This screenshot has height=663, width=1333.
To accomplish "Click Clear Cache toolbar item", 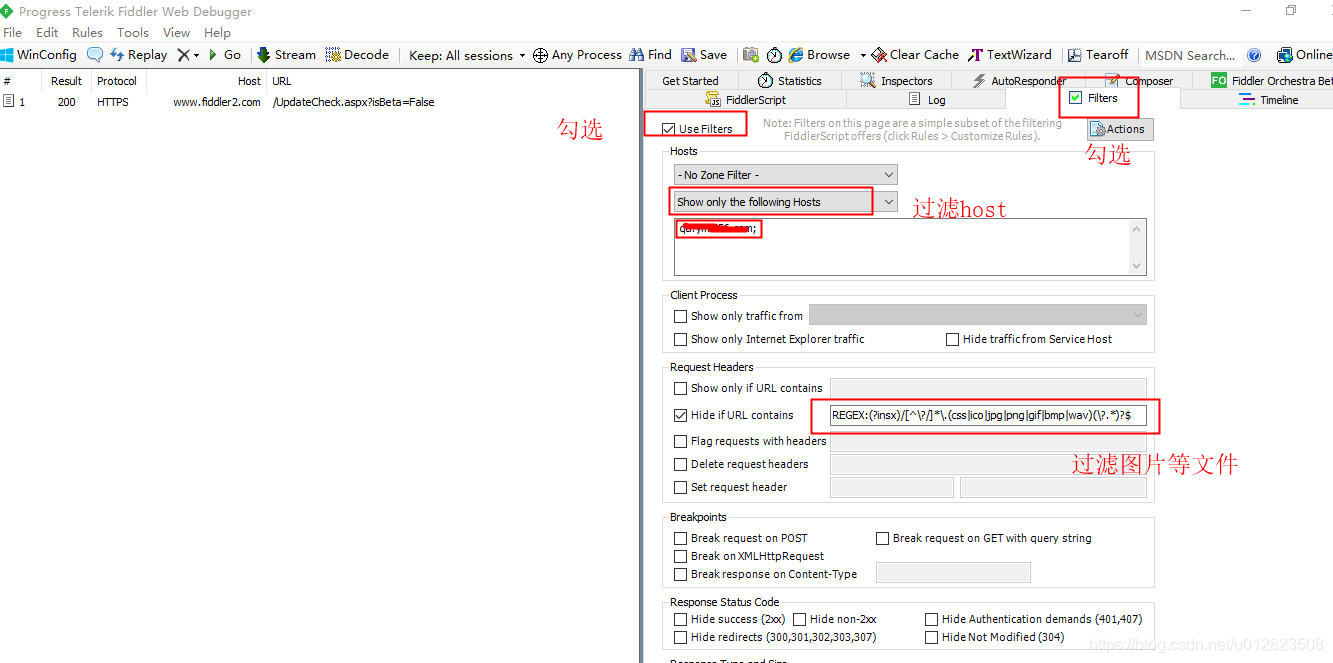I will [915, 55].
